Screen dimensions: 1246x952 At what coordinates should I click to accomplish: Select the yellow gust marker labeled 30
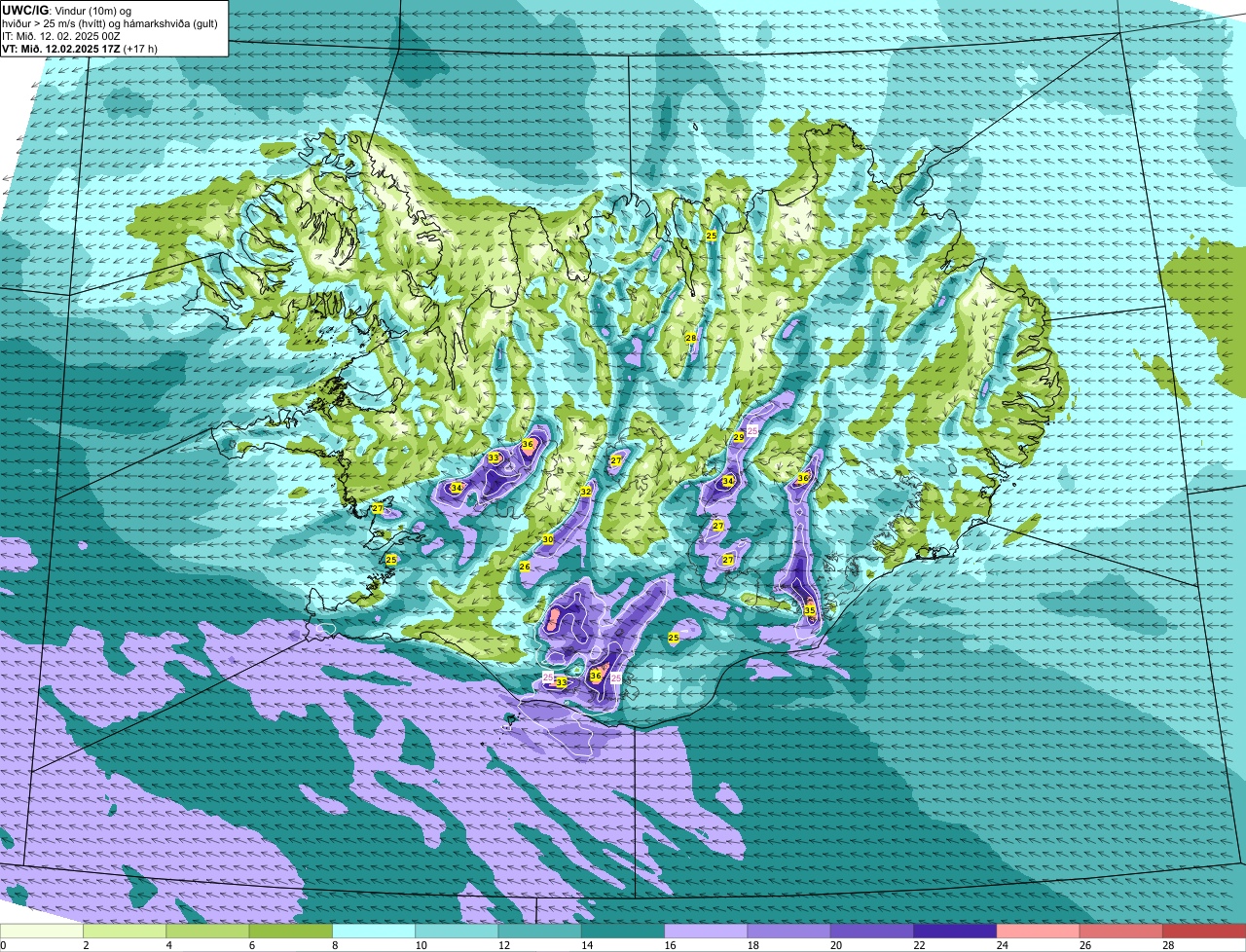pyautogui.click(x=548, y=539)
